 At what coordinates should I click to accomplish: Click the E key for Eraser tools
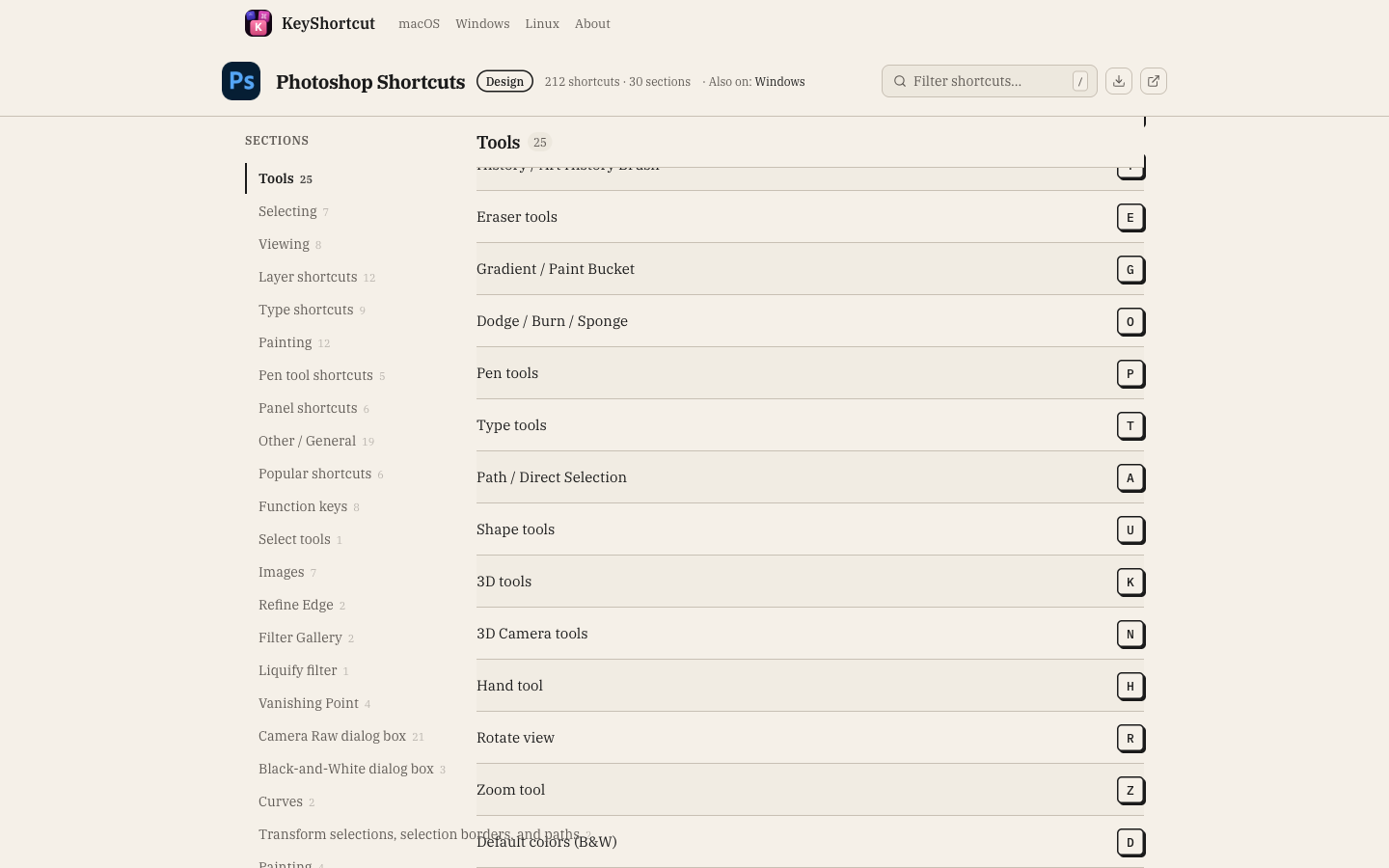pos(1130,217)
